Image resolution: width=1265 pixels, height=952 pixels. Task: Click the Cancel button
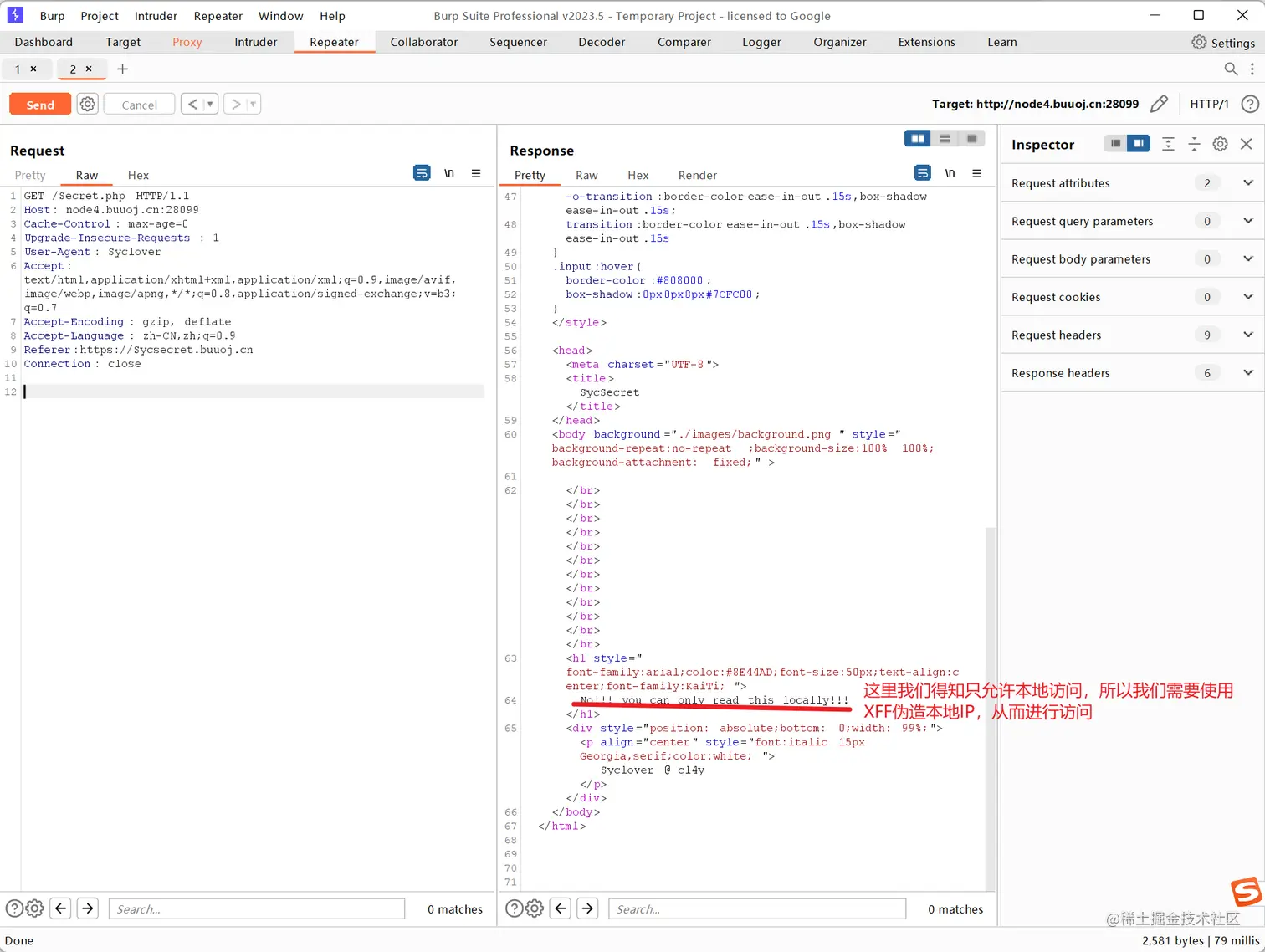click(x=139, y=104)
